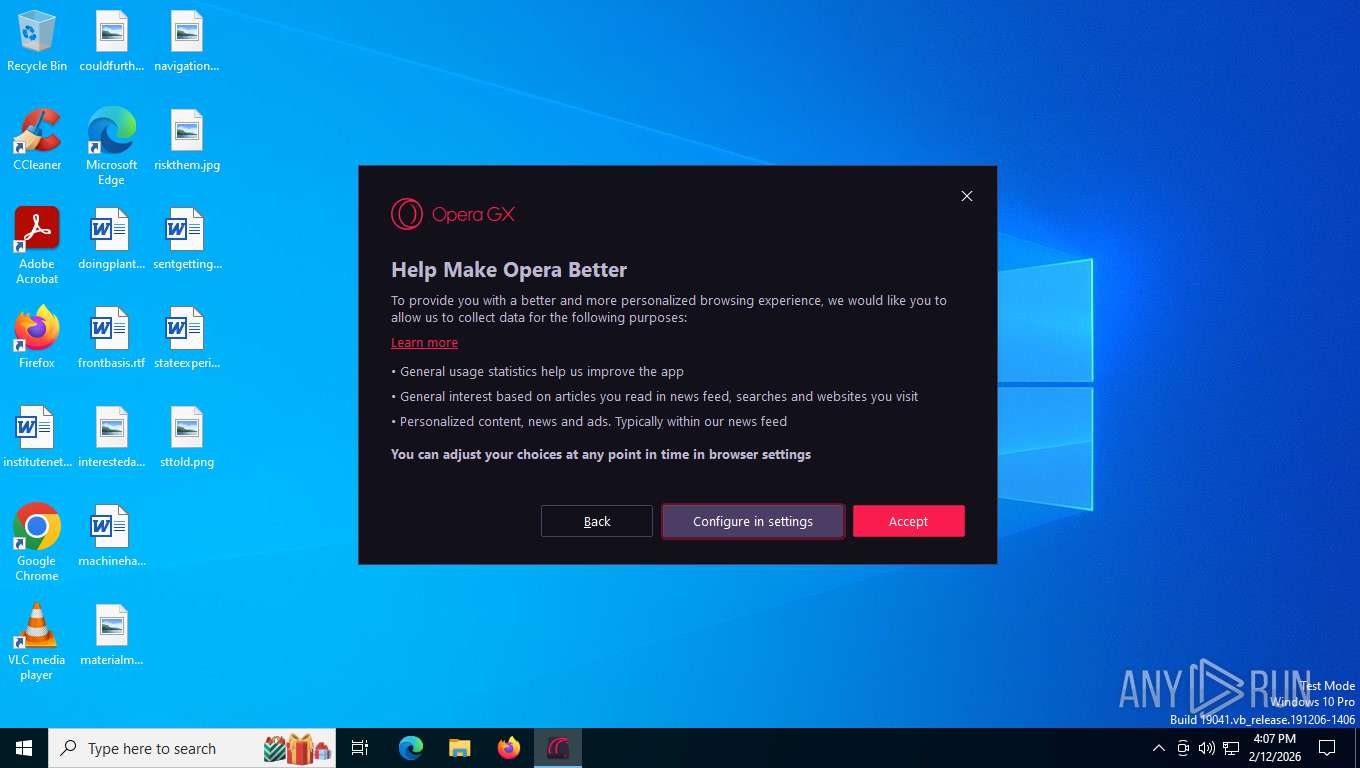Screen dimensions: 1360x768
Task: Open the volume control icon
Action: 1207,748
